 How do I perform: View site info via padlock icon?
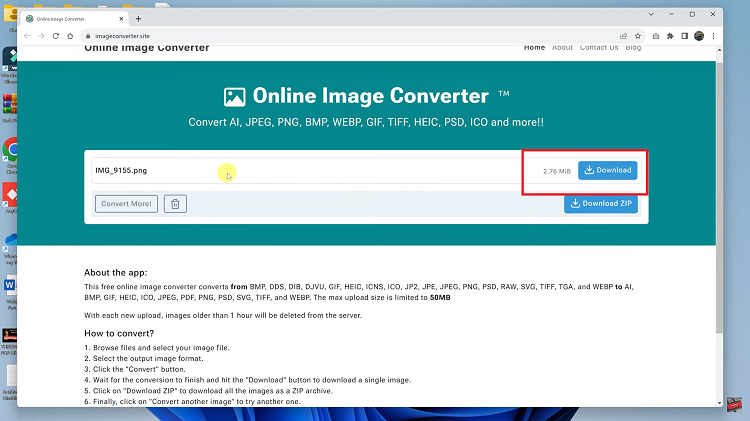pyautogui.click(x=88, y=36)
